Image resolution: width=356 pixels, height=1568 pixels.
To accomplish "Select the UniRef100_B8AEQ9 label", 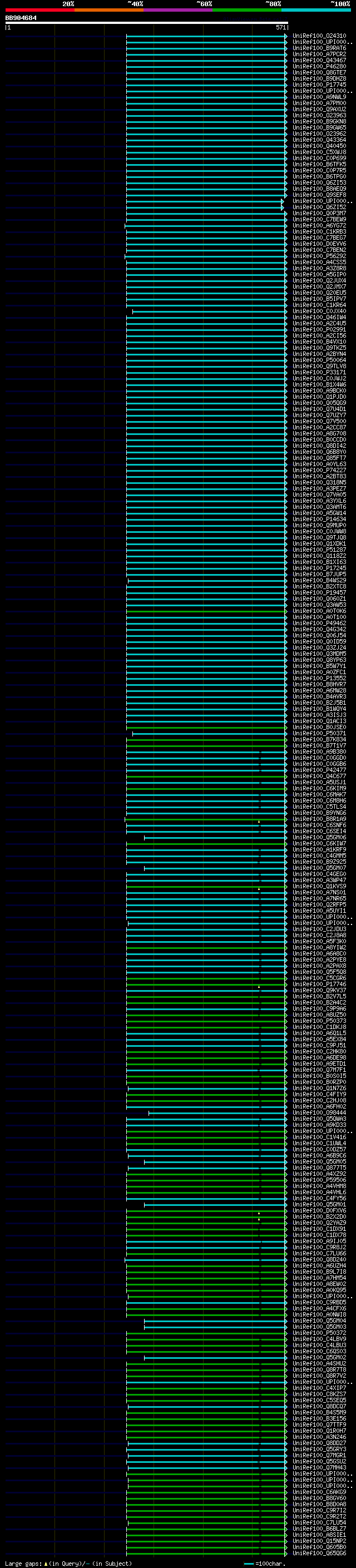I will (319, 189).
